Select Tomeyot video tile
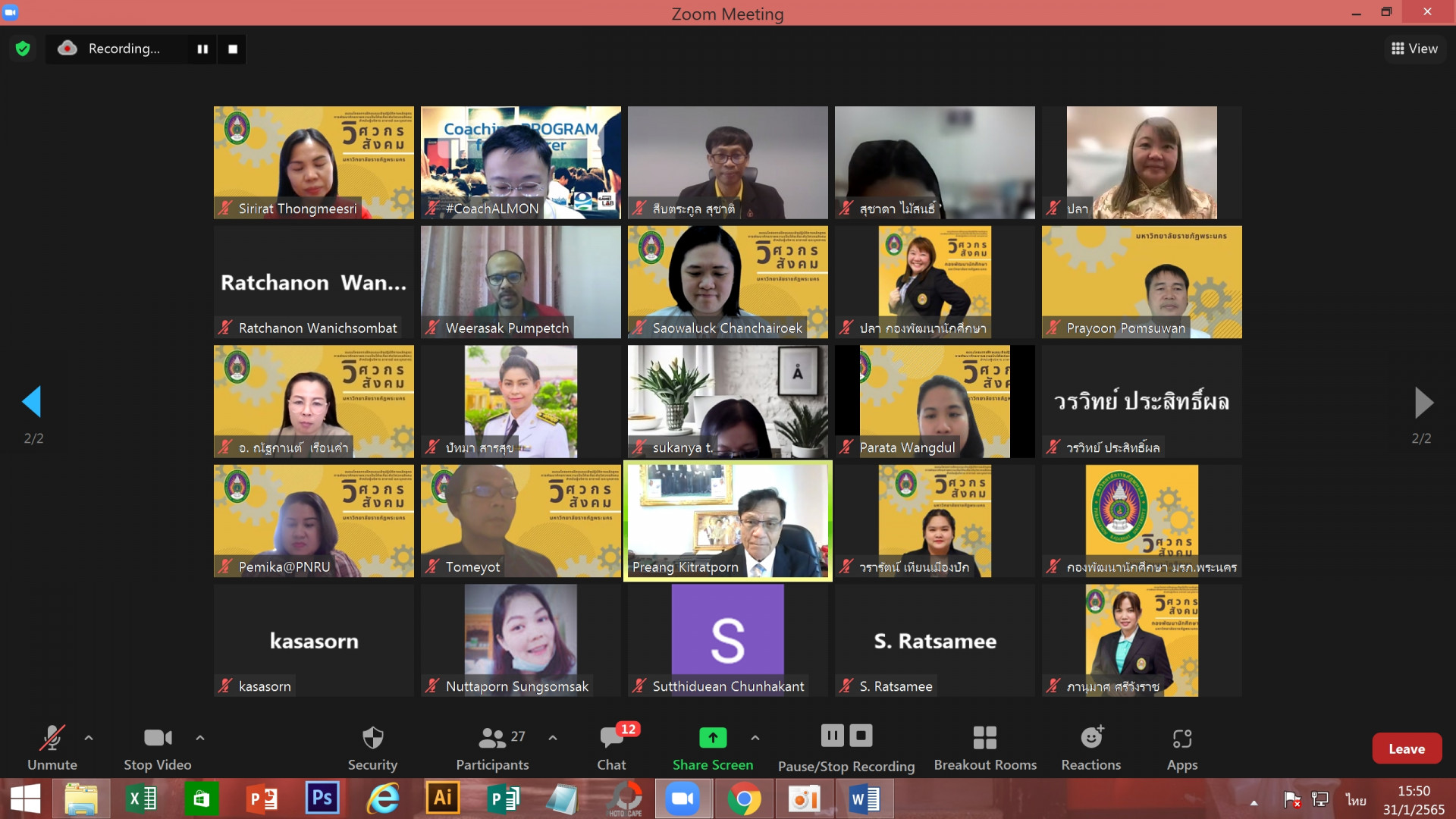Image resolution: width=1456 pixels, height=819 pixels. point(521,521)
